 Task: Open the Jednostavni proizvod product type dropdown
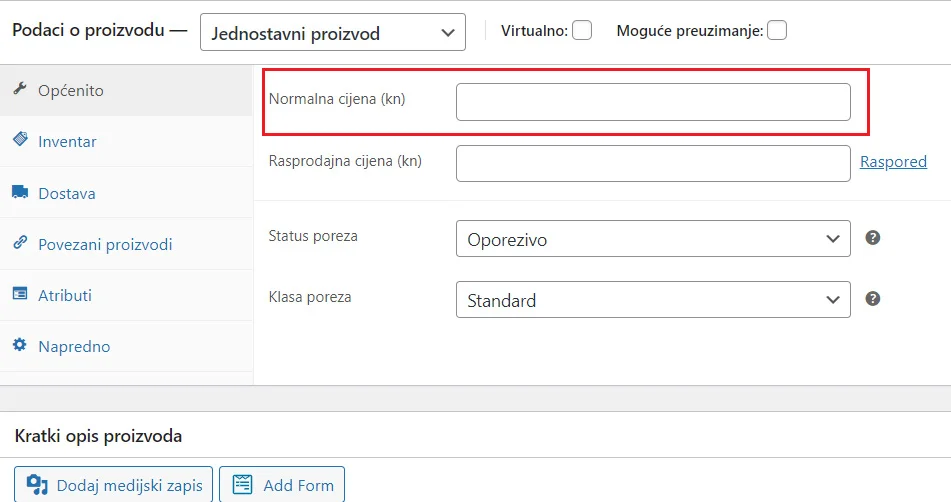coord(333,32)
